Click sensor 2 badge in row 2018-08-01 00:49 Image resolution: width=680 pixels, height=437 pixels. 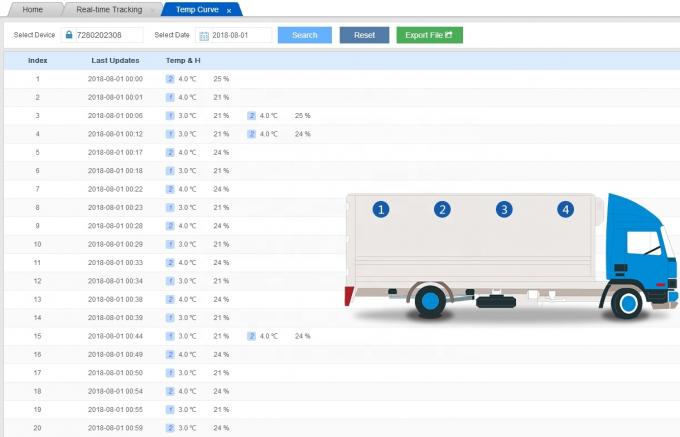[170, 354]
